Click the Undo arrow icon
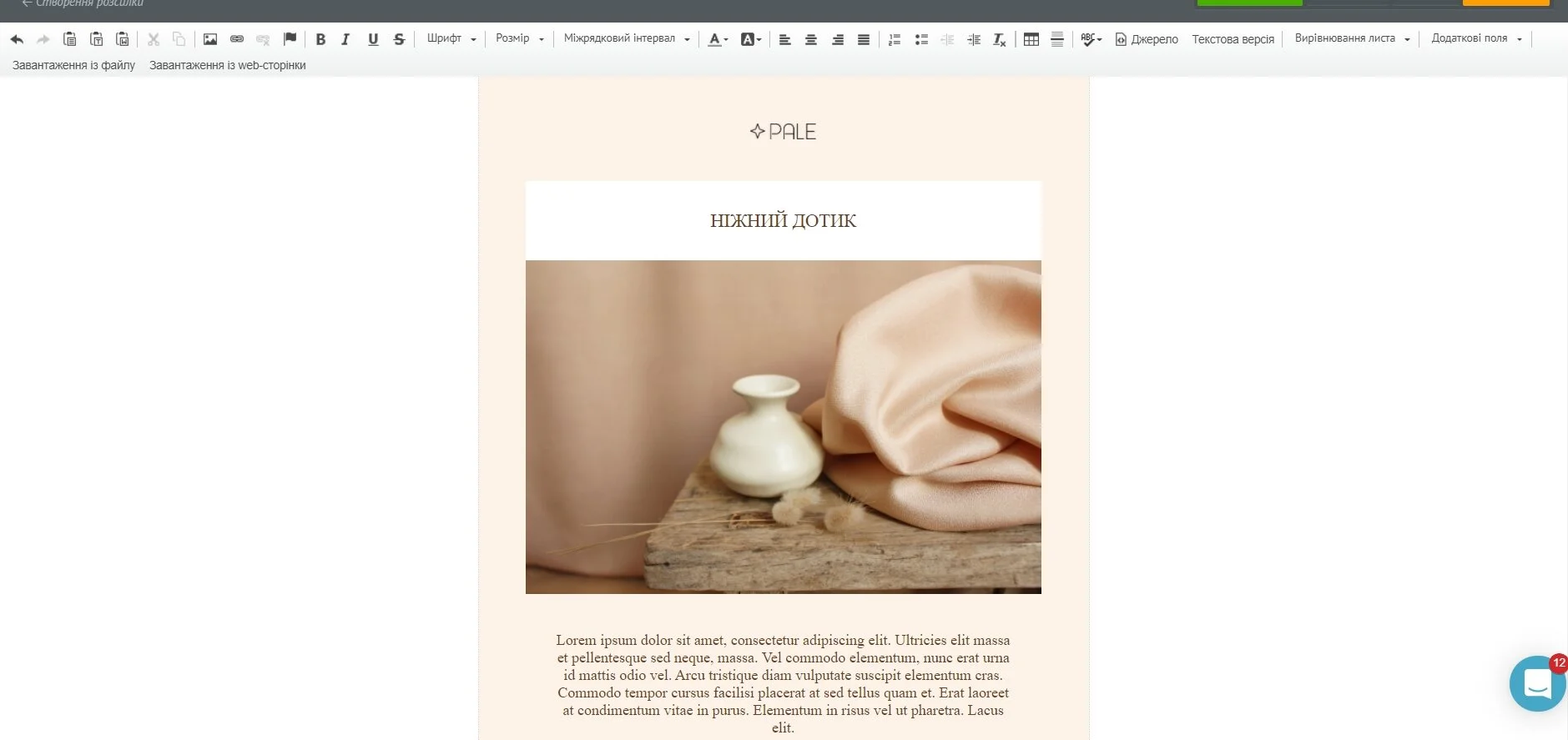1568x740 pixels. (17, 39)
